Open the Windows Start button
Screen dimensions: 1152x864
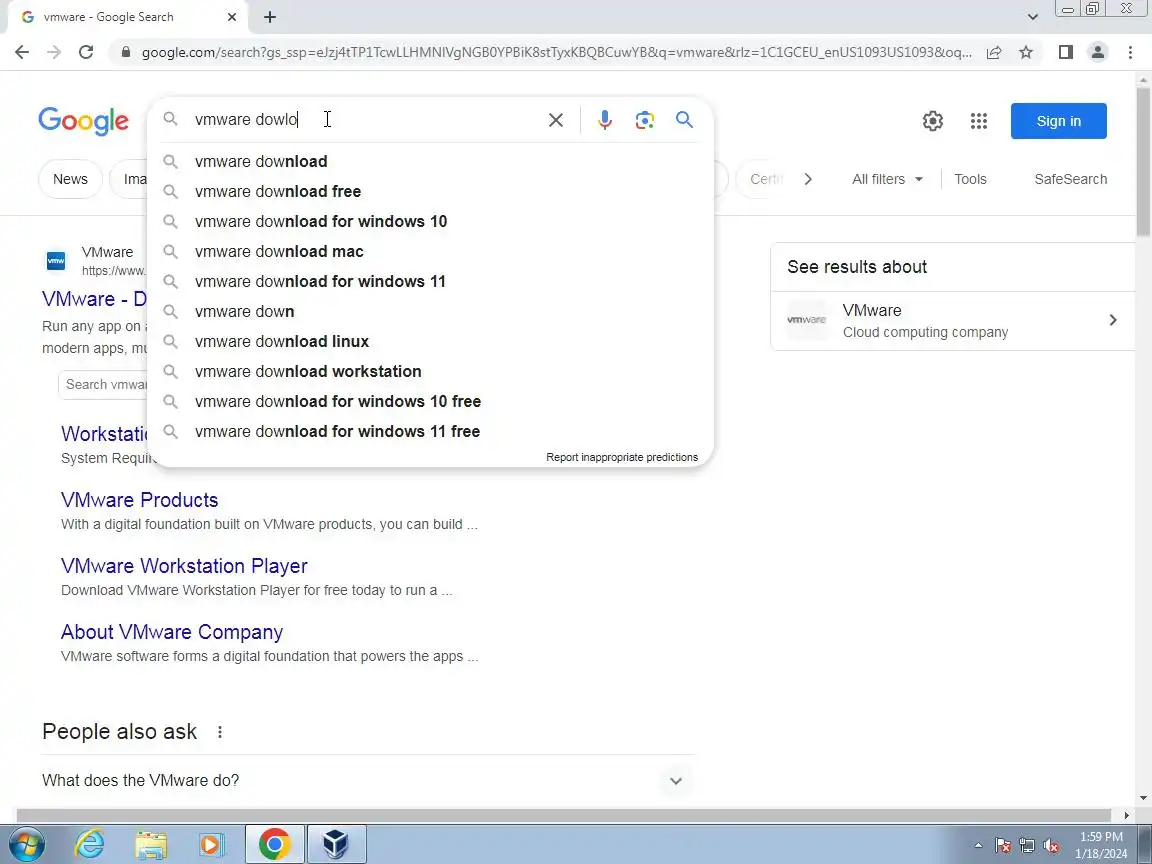pyautogui.click(x=26, y=844)
